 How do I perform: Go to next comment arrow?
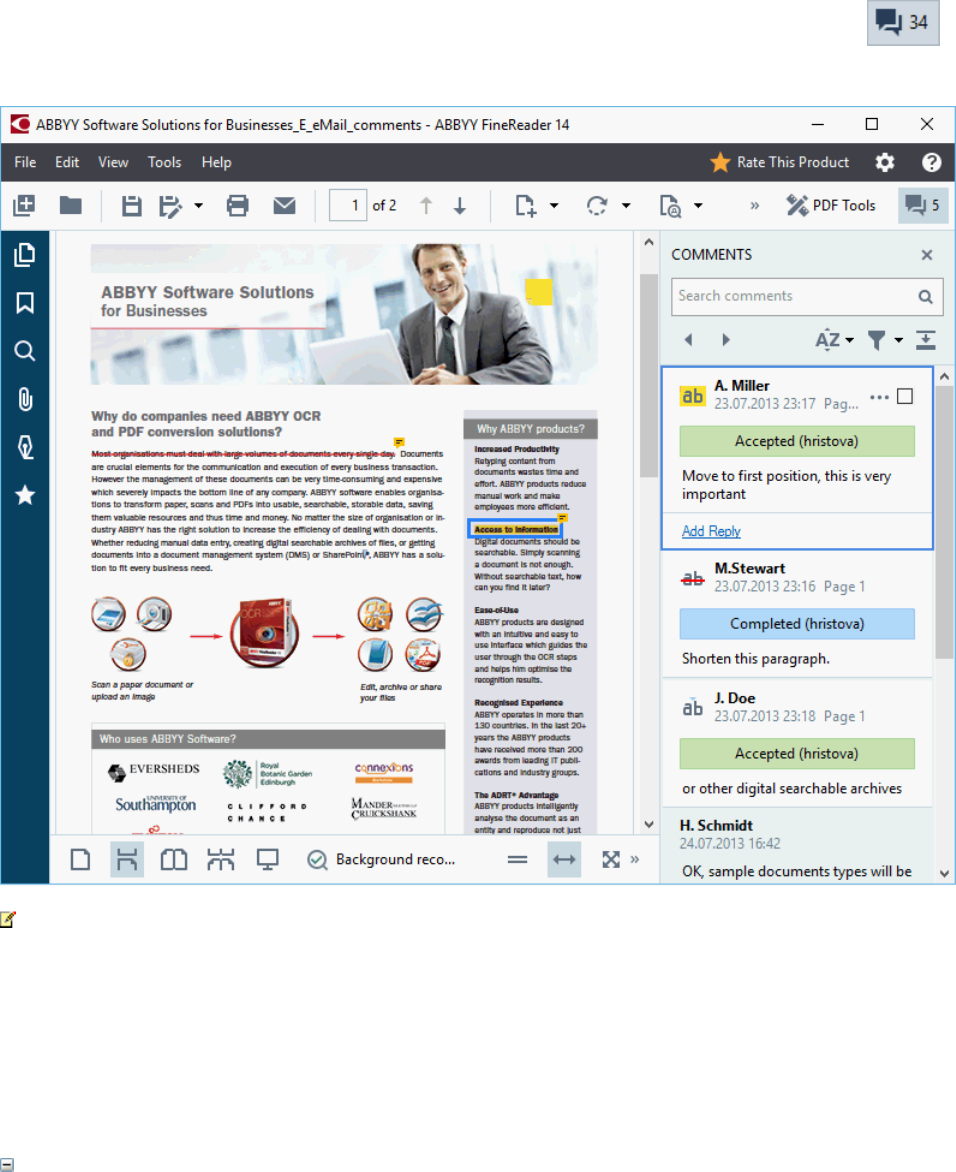coord(726,340)
